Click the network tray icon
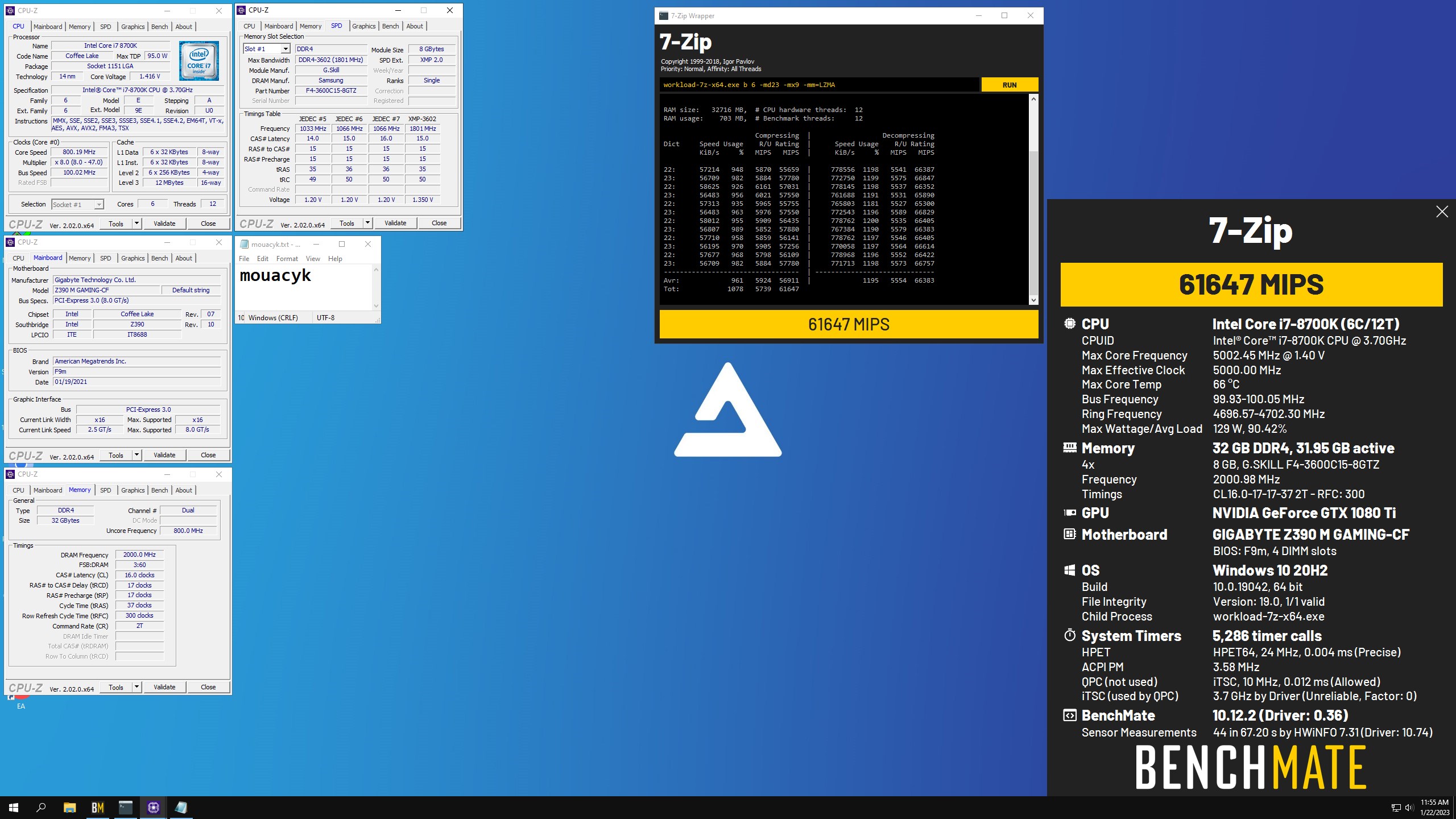1456x819 pixels. (1396, 808)
